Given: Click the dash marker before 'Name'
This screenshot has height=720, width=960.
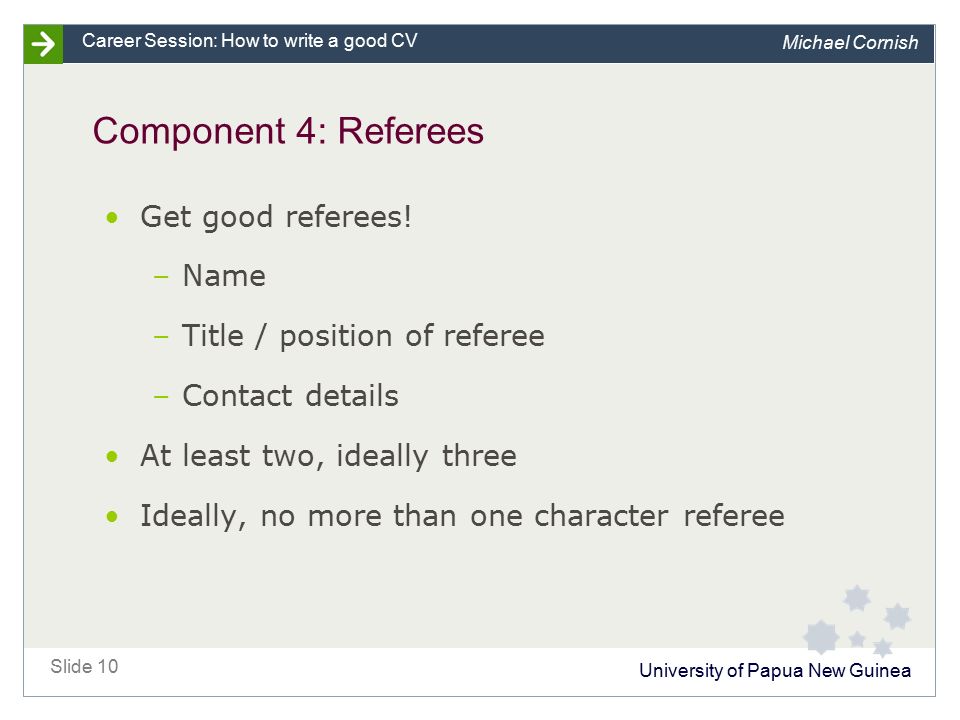Looking at the screenshot, I should 161,277.
